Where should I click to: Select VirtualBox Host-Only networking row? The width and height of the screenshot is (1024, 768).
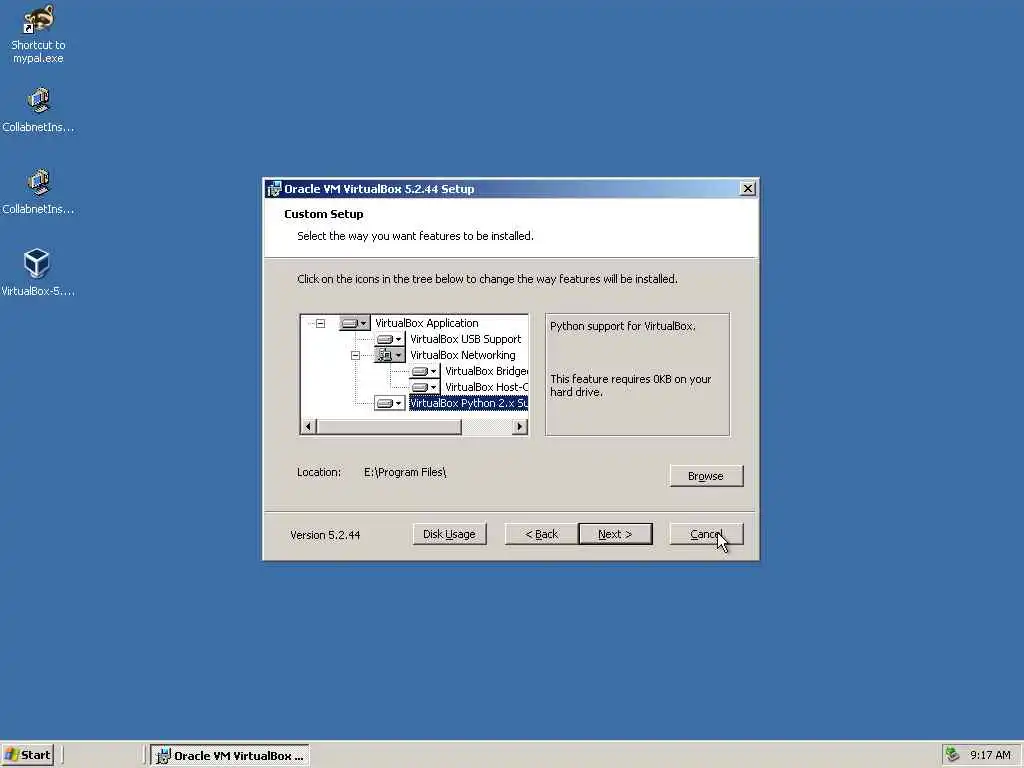pyautogui.click(x=486, y=387)
